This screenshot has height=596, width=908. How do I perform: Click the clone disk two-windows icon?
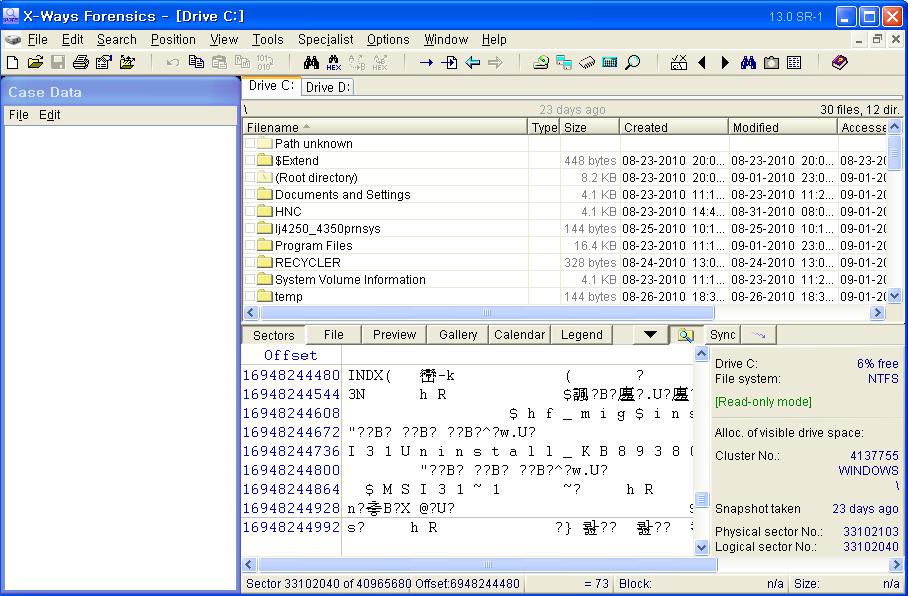coord(563,63)
